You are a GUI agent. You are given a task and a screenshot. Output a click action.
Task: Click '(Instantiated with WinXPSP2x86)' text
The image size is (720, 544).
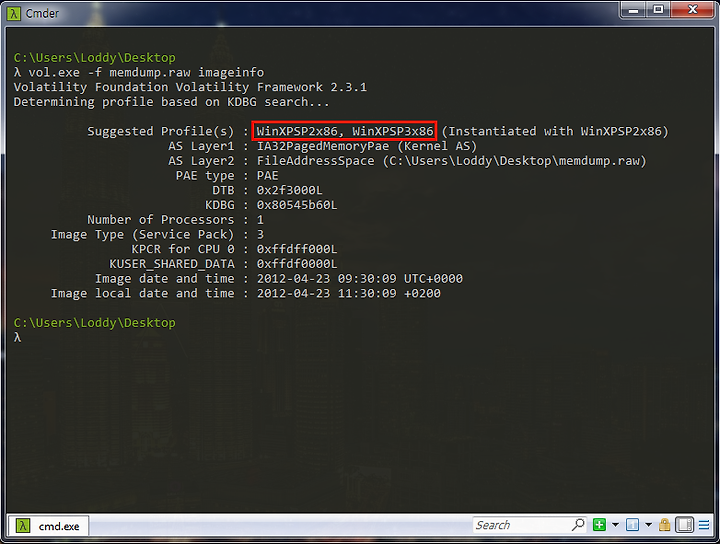555,131
